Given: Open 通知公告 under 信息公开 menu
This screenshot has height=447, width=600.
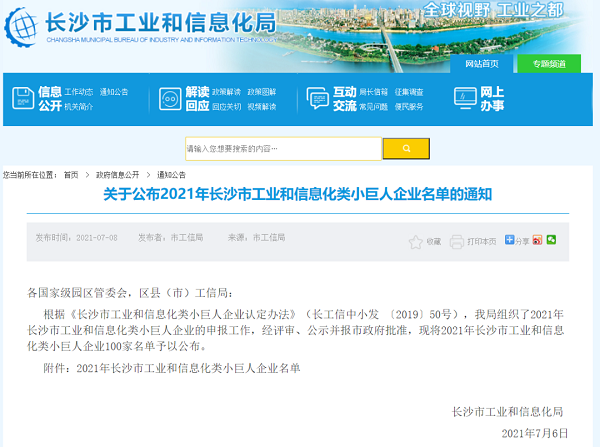Looking at the screenshot, I should (x=114, y=91).
